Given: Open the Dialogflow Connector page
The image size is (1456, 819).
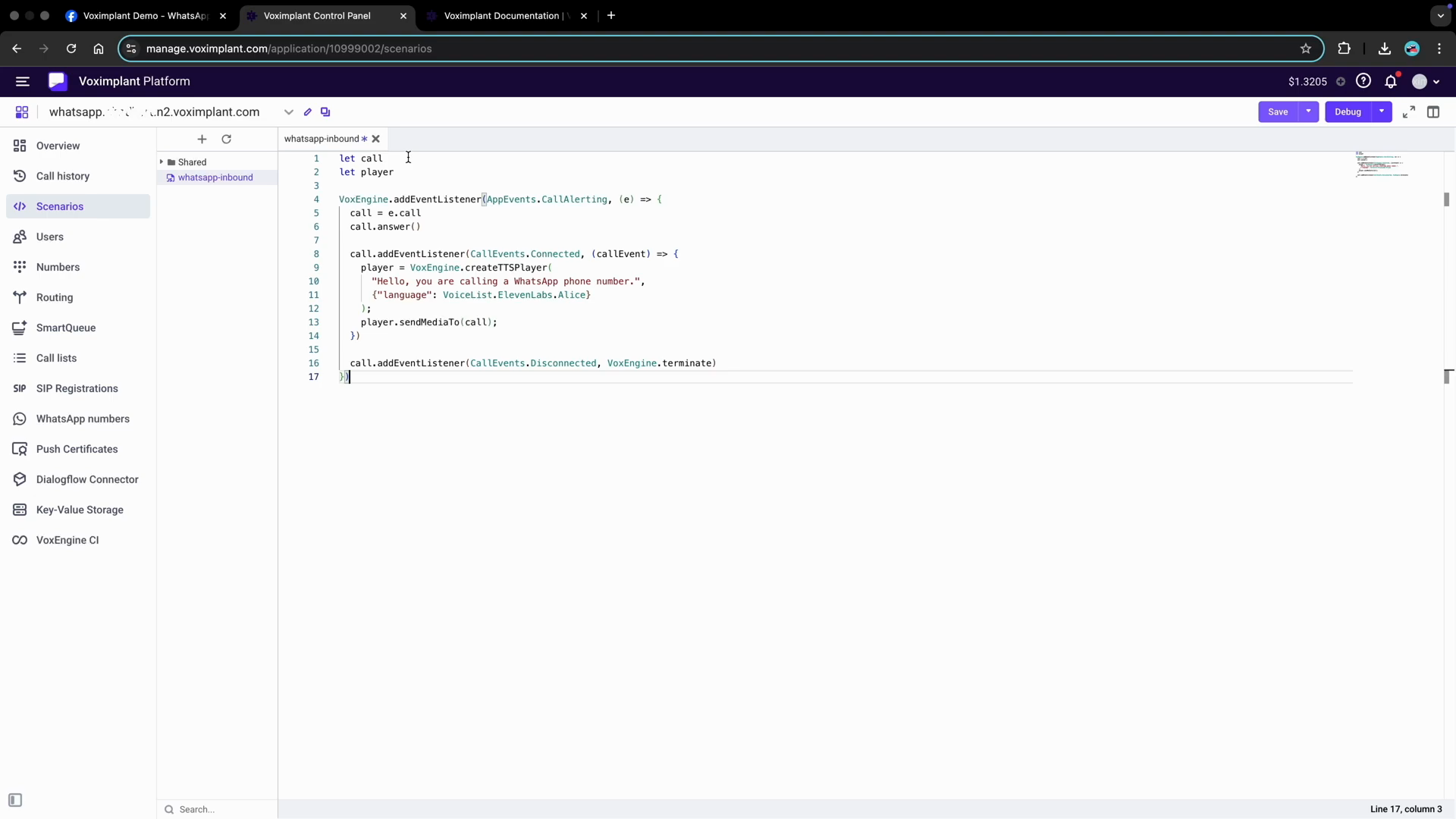Looking at the screenshot, I should tap(86, 479).
